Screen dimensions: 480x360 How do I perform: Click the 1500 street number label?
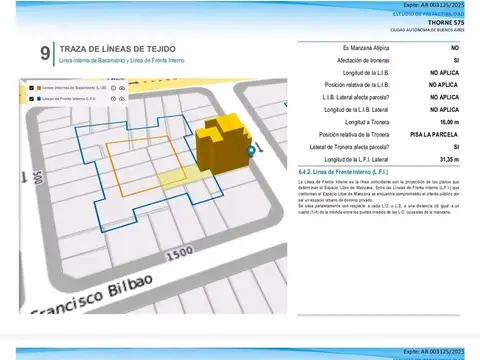pyautogui.click(x=179, y=254)
